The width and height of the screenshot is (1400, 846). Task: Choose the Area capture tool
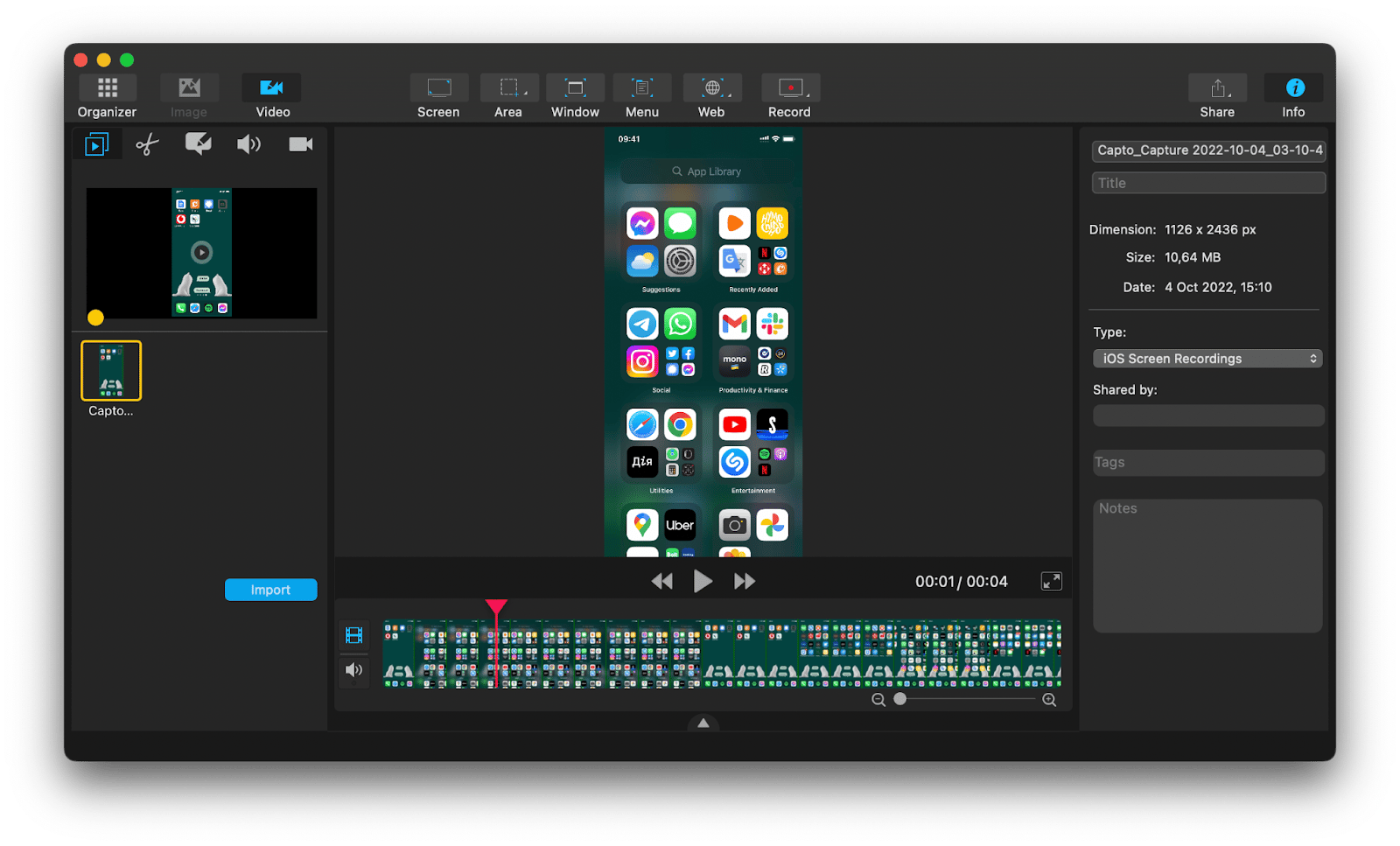(x=508, y=96)
